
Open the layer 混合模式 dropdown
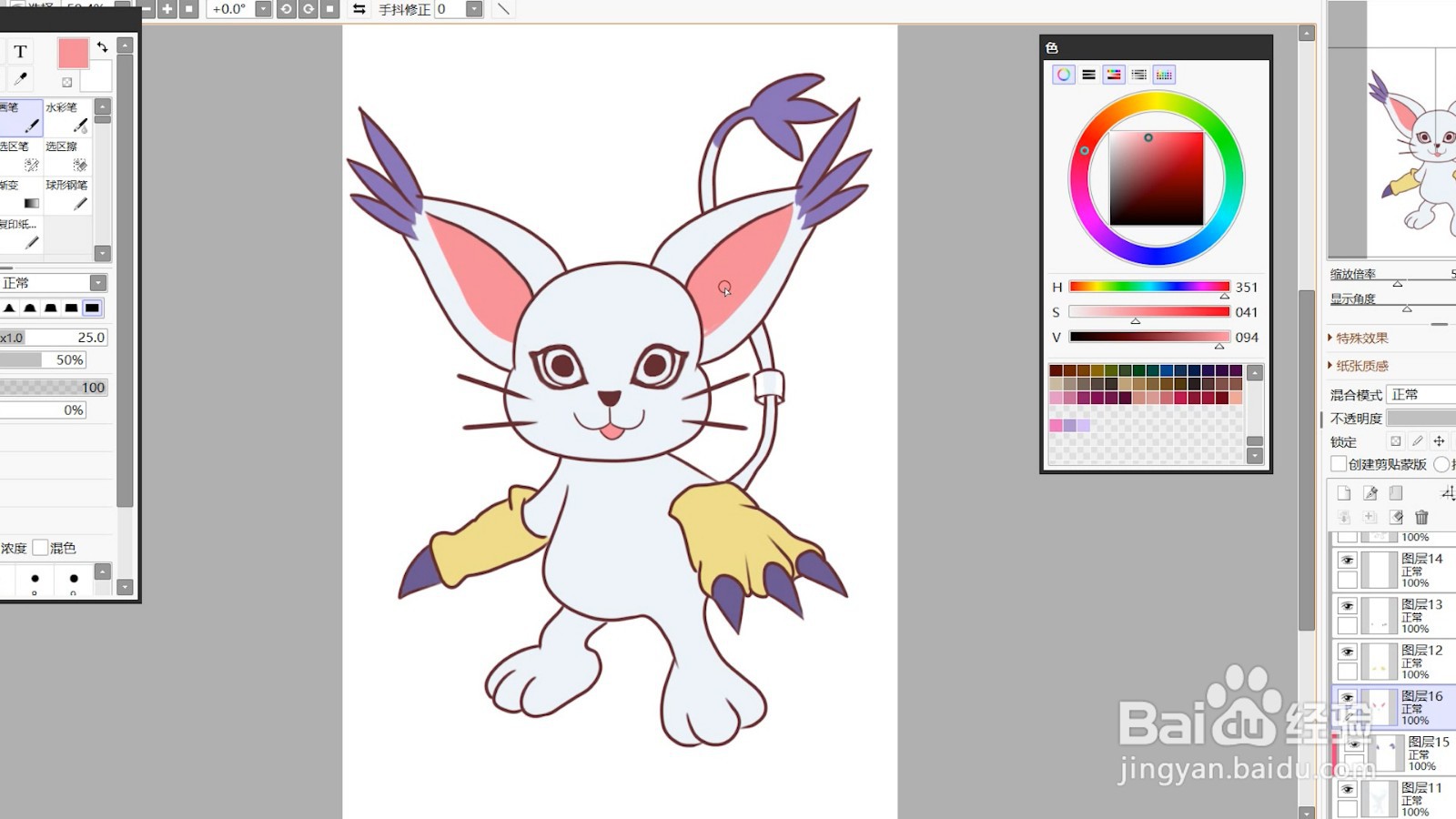pyautogui.click(x=1421, y=395)
